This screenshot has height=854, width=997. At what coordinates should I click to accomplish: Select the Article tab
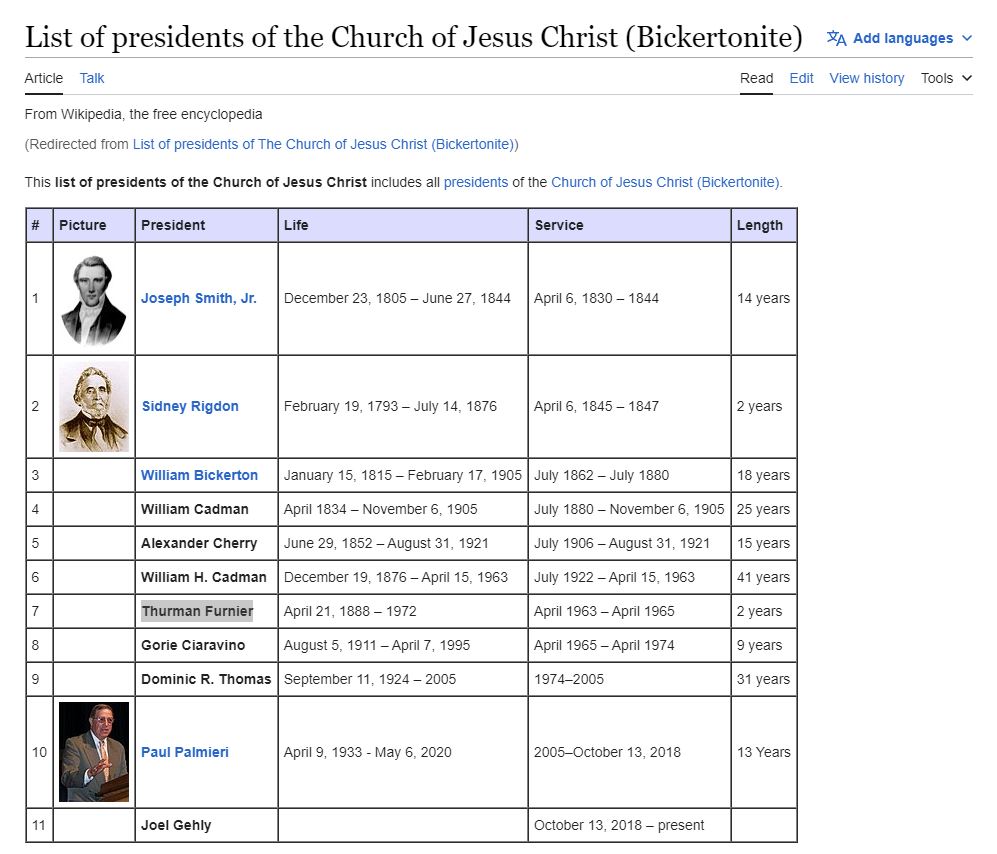click(43, 78)
